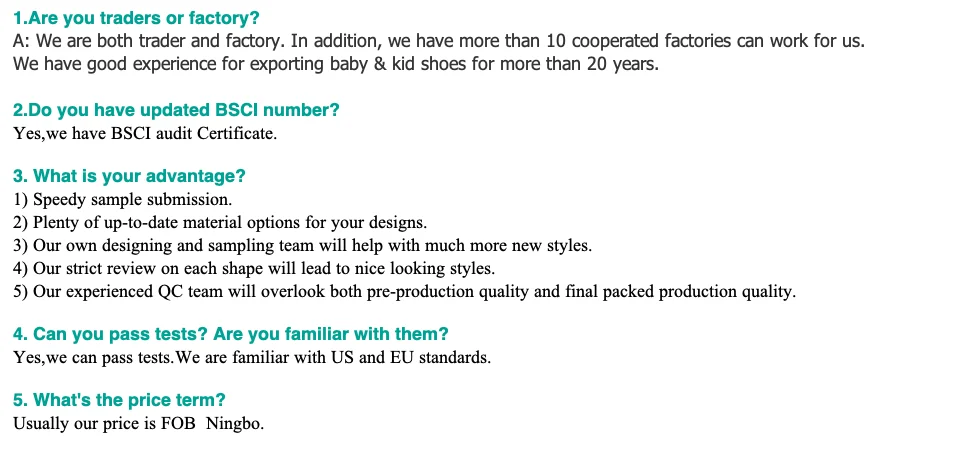The height and width of the screenshot is (460, 953).
Task: Click the line about exporting baby & kid shoes
Action: [x=335, y=64]
